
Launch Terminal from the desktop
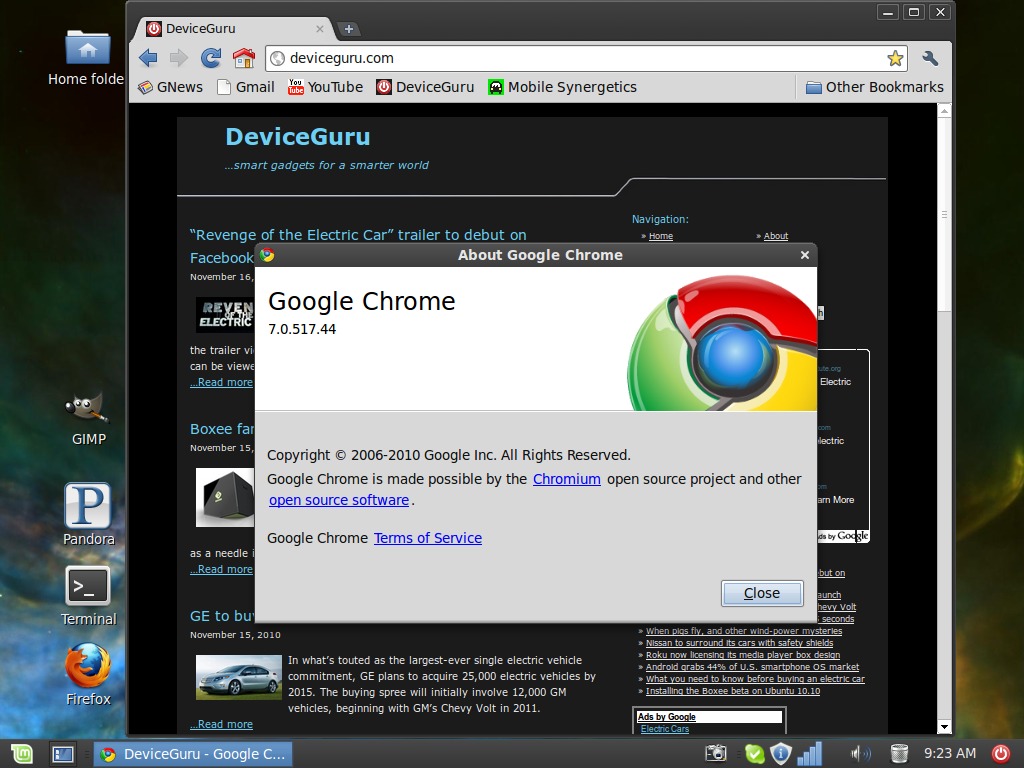click(x=88, y=596)
